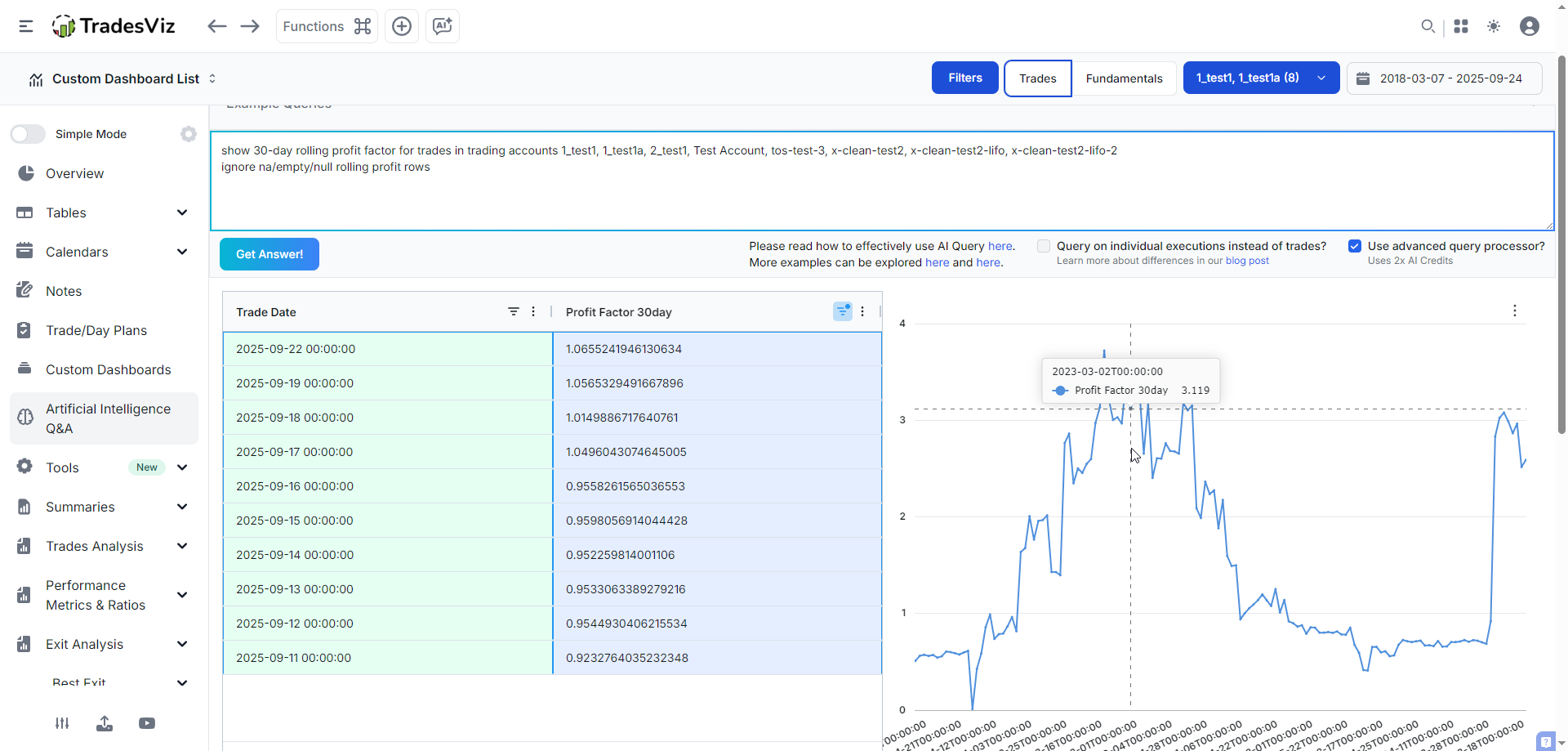
Task: Uncheck 'Use advanced query processor' checkbox
Action: pyautogui.click(x=1355, y=246)
